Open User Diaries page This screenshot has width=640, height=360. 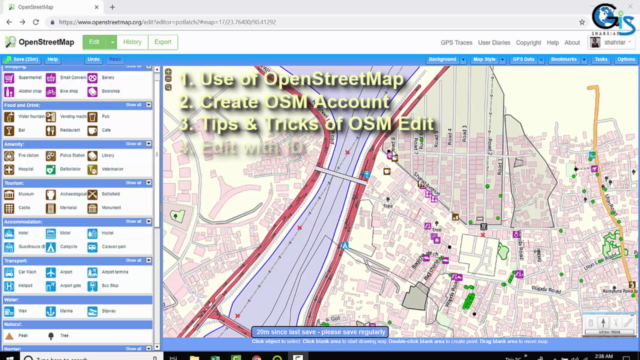tap(494, 42)
